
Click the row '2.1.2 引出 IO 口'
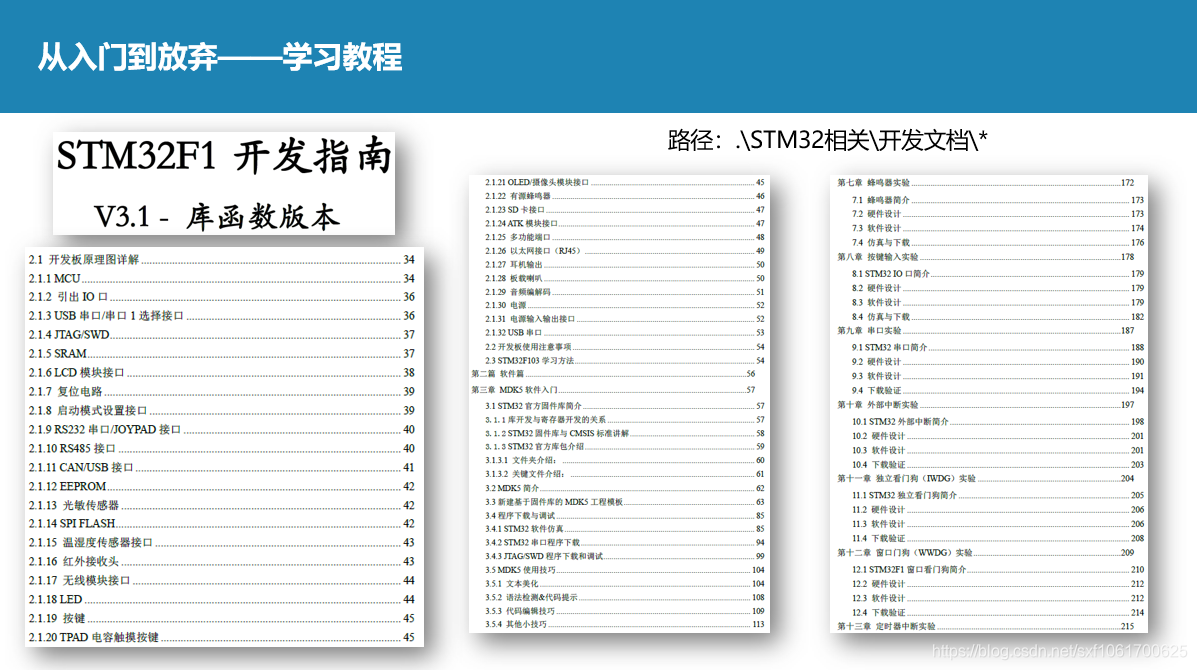221,297
